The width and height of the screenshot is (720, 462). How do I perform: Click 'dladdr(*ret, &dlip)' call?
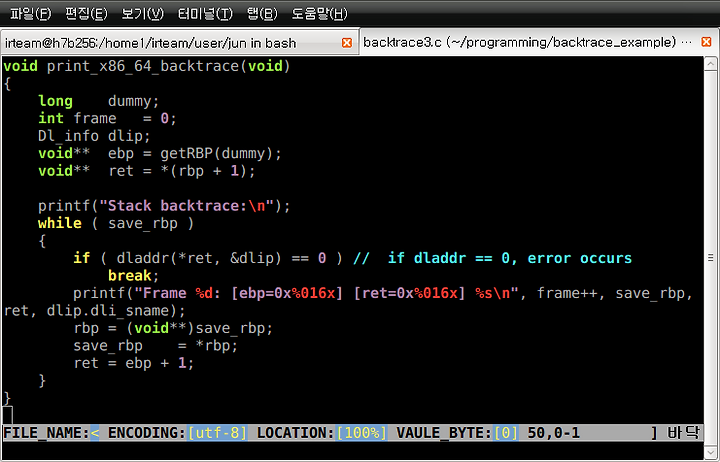198,258
